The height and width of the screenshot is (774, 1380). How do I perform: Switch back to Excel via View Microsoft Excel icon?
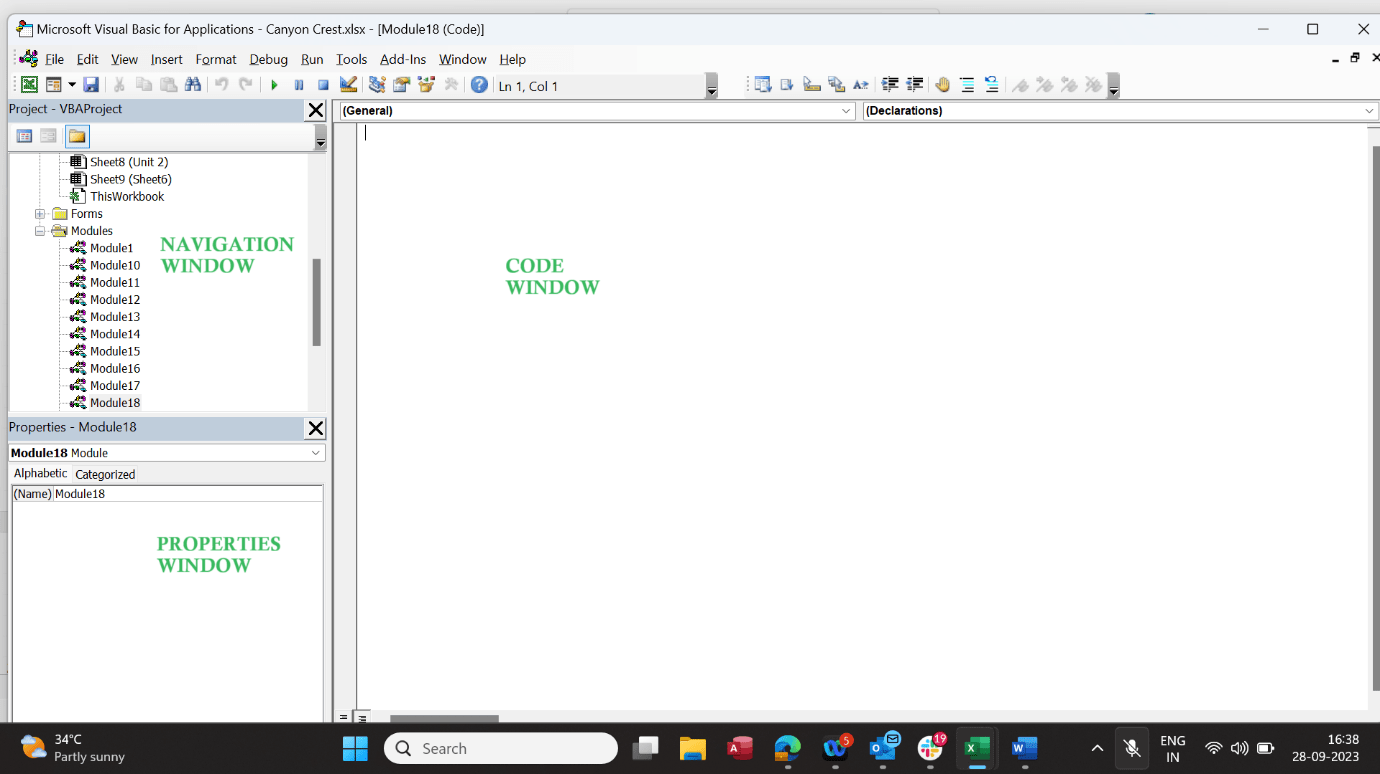[x=29, y=84]
